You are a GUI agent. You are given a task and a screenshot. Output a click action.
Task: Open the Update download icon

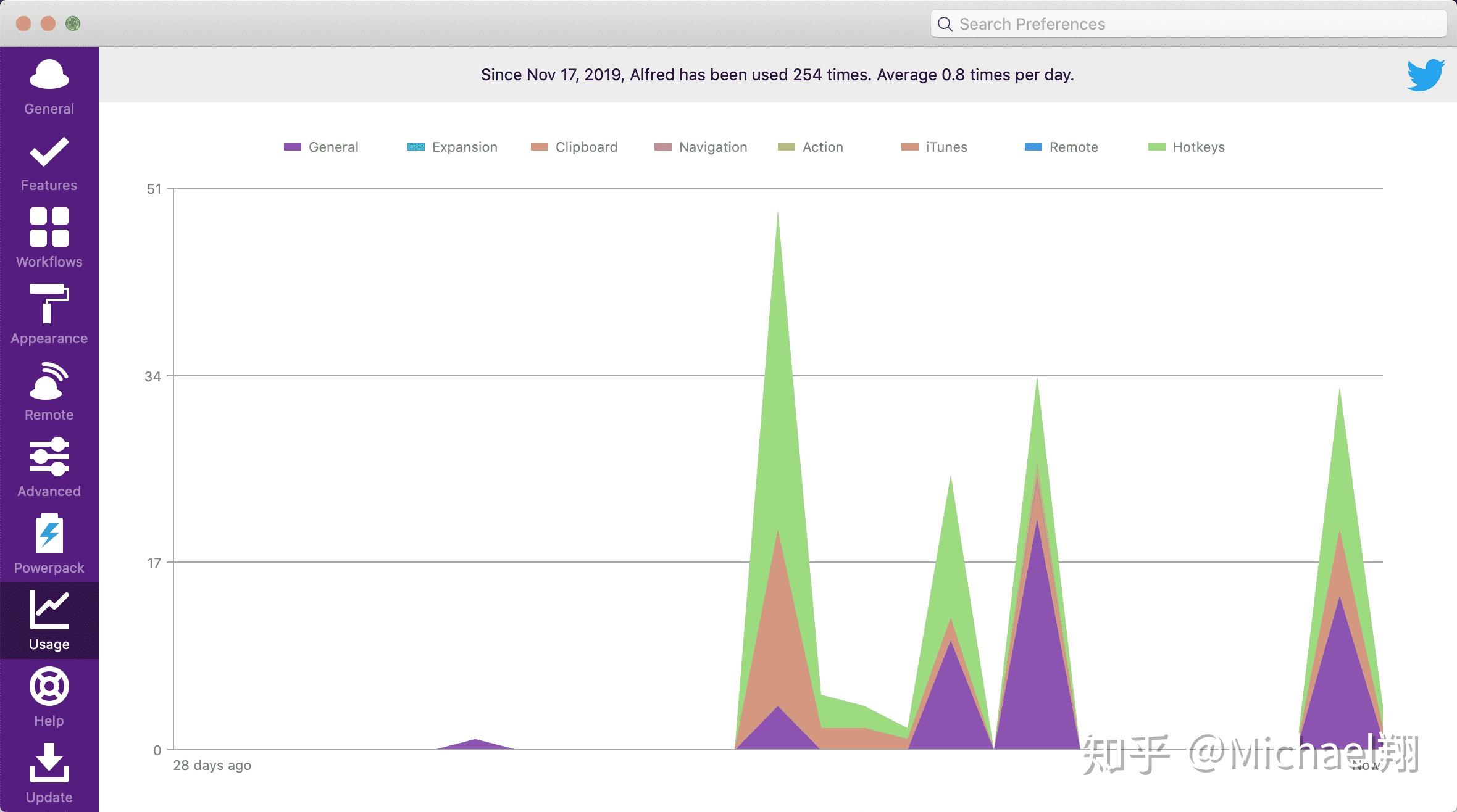tap(49, 763)
